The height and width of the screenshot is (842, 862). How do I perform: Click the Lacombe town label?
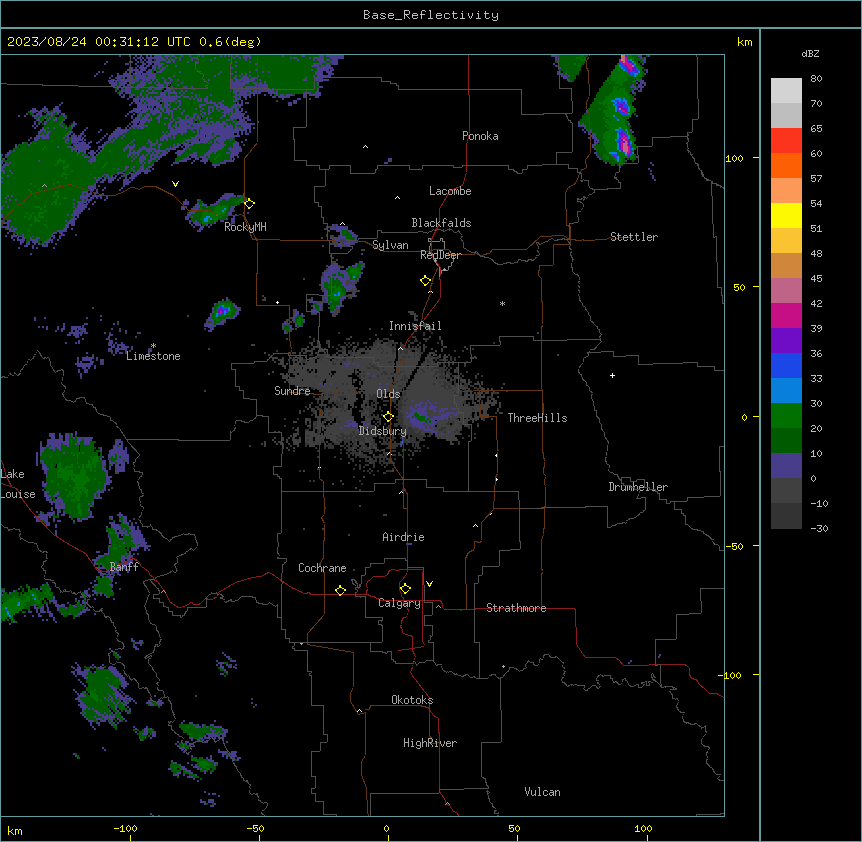tap(450, 191)
